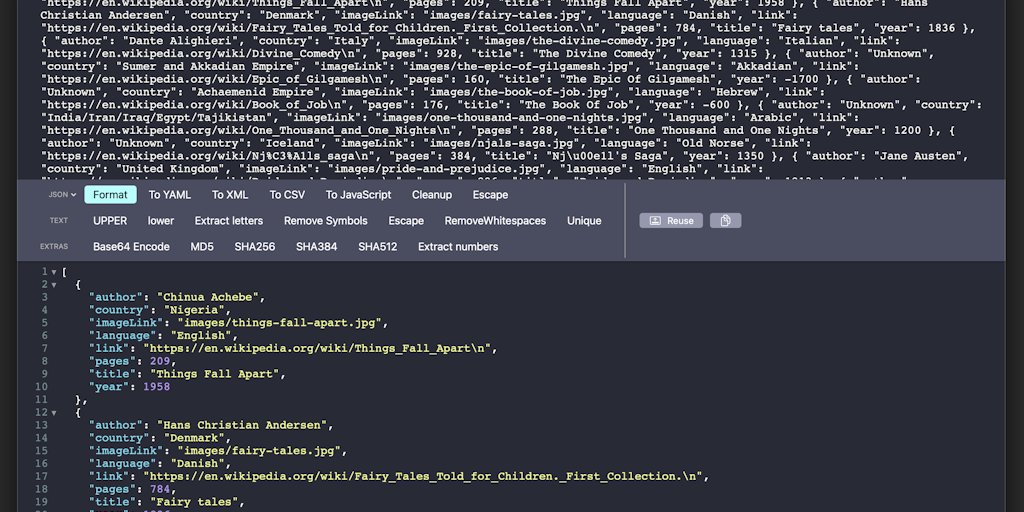The height and width of the screenshot is (512, 1024).
Task: Click "Jane Austen" in input text
Action: 916,156
